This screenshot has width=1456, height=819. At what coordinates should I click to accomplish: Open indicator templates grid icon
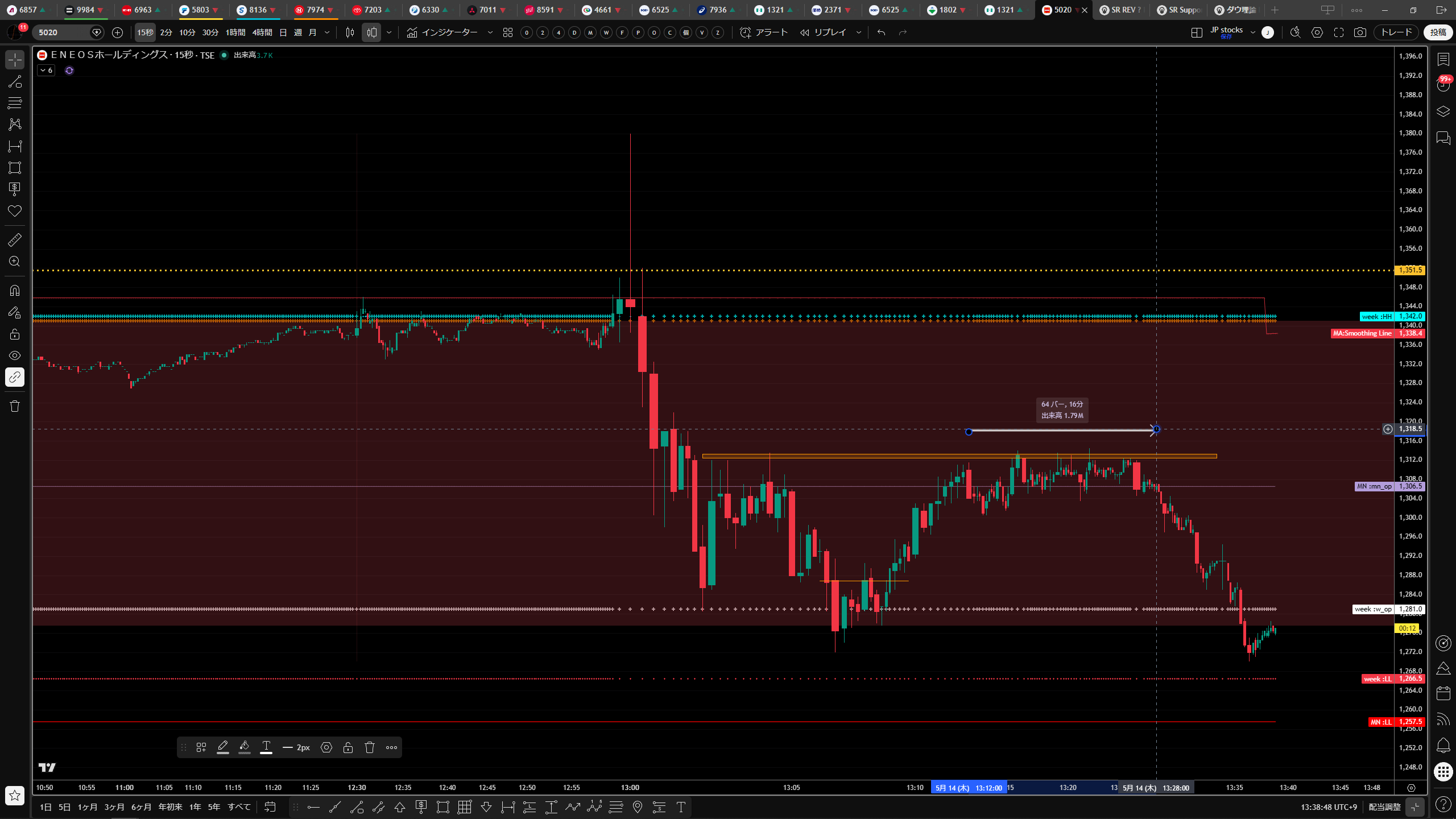508,32
